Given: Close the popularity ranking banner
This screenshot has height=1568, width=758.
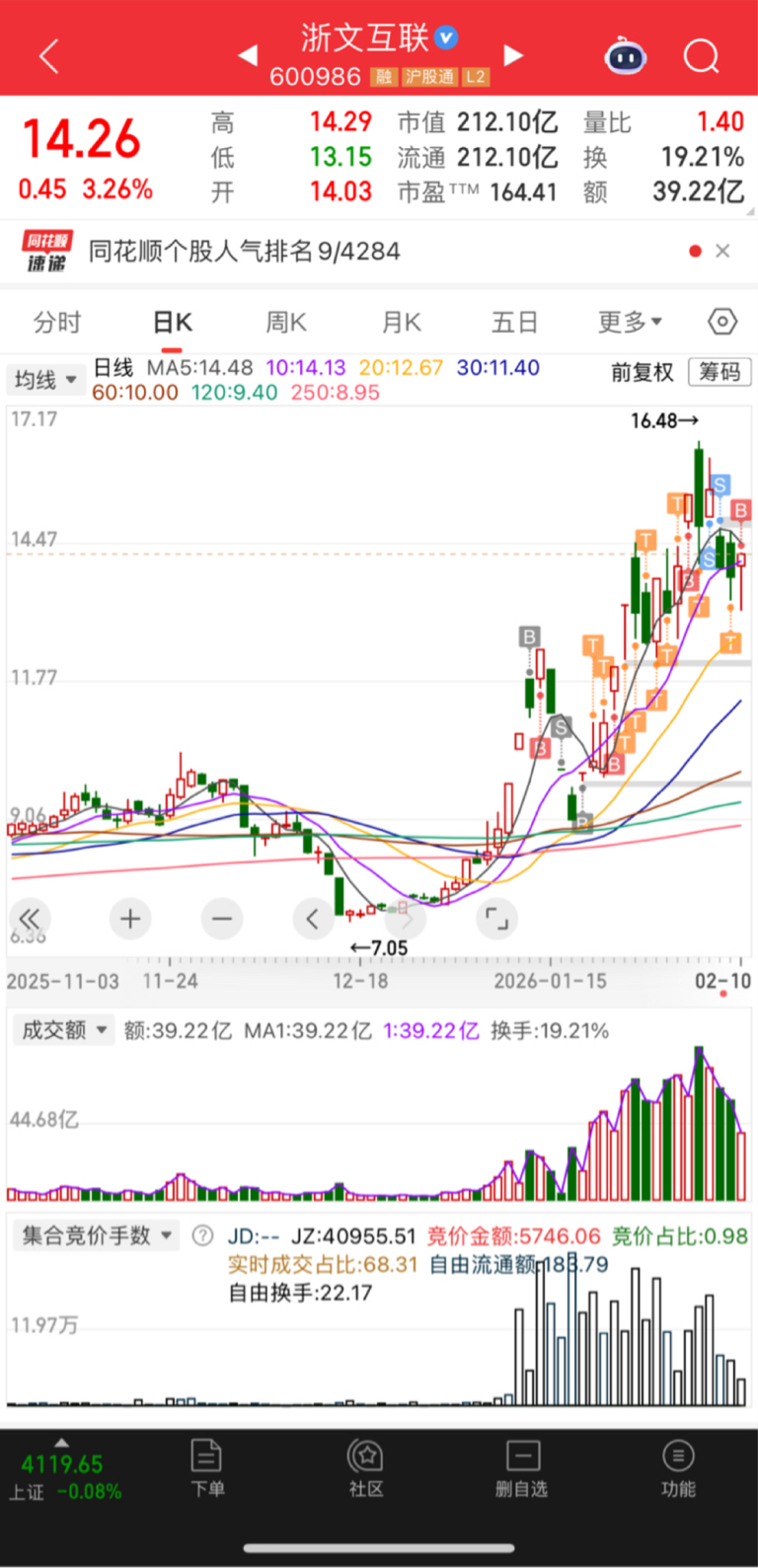Looking at the screenshot, I should click(x=722, y=251).
